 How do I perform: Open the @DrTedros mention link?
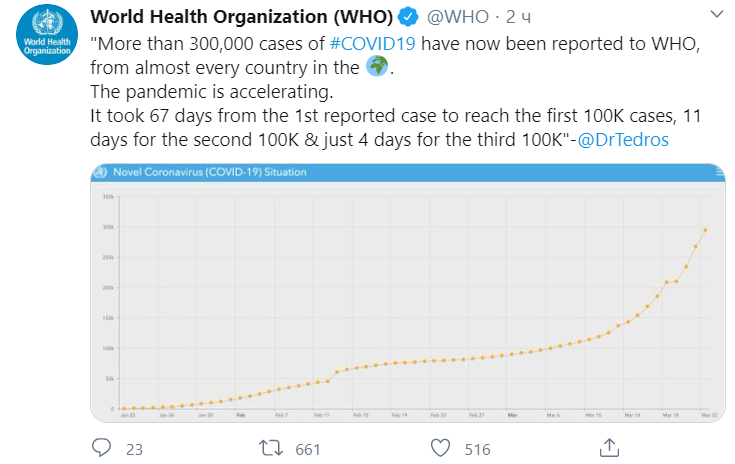pos(623,140)
